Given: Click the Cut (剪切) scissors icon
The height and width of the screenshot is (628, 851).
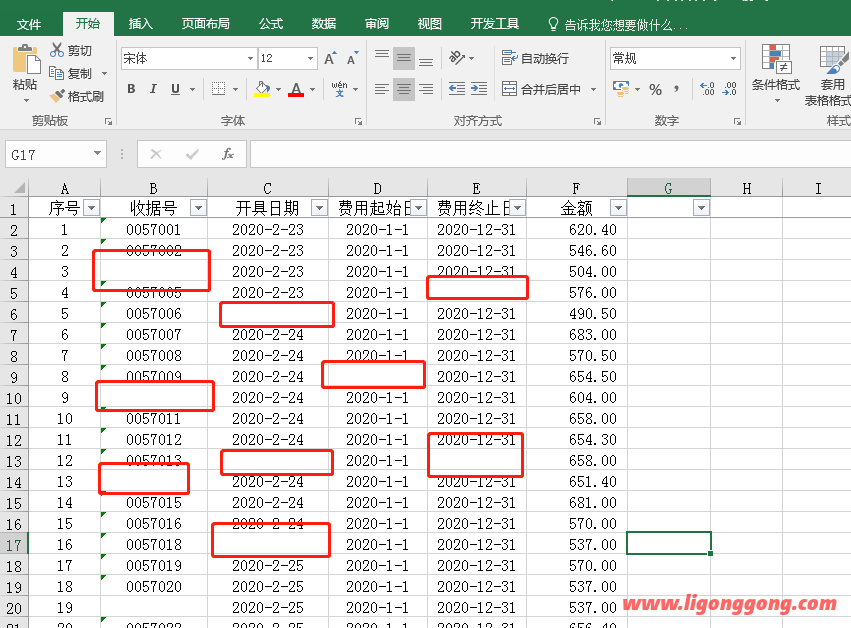Looking at the screenshot, I should click(x=56, y=50).
